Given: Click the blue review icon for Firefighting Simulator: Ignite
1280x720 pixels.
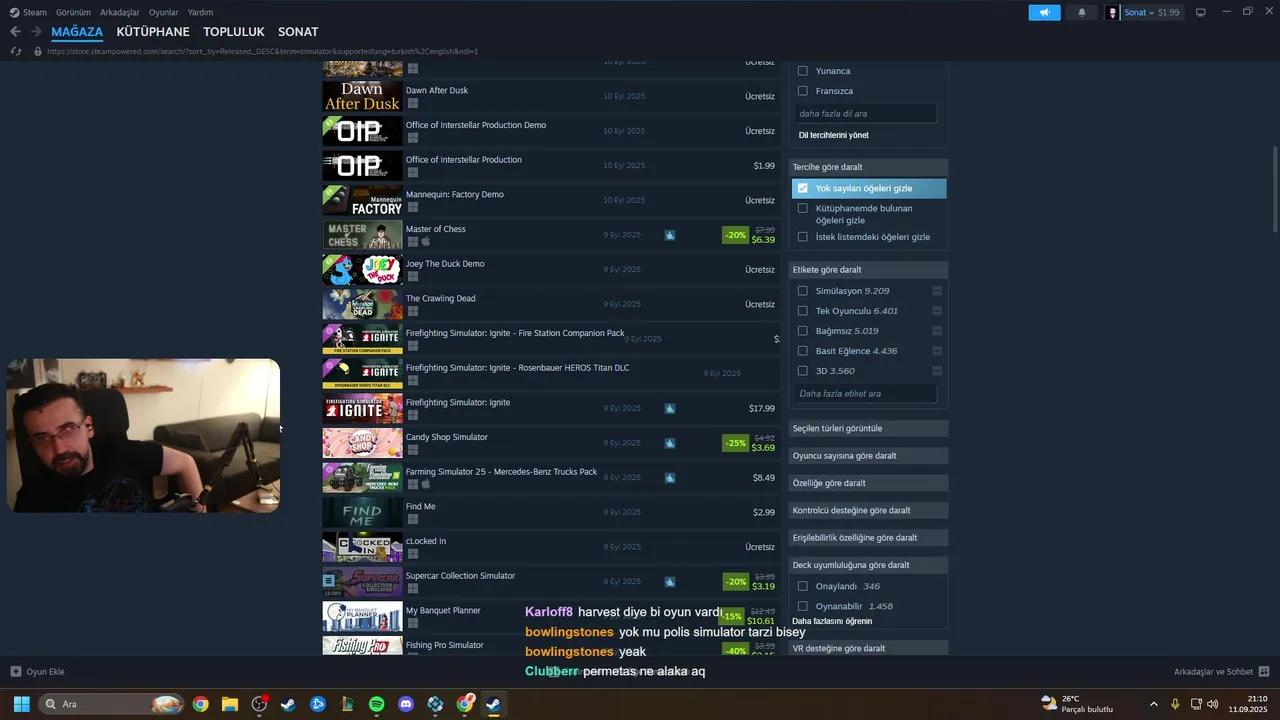Looking at the screenshot, I should click(669, 408).
